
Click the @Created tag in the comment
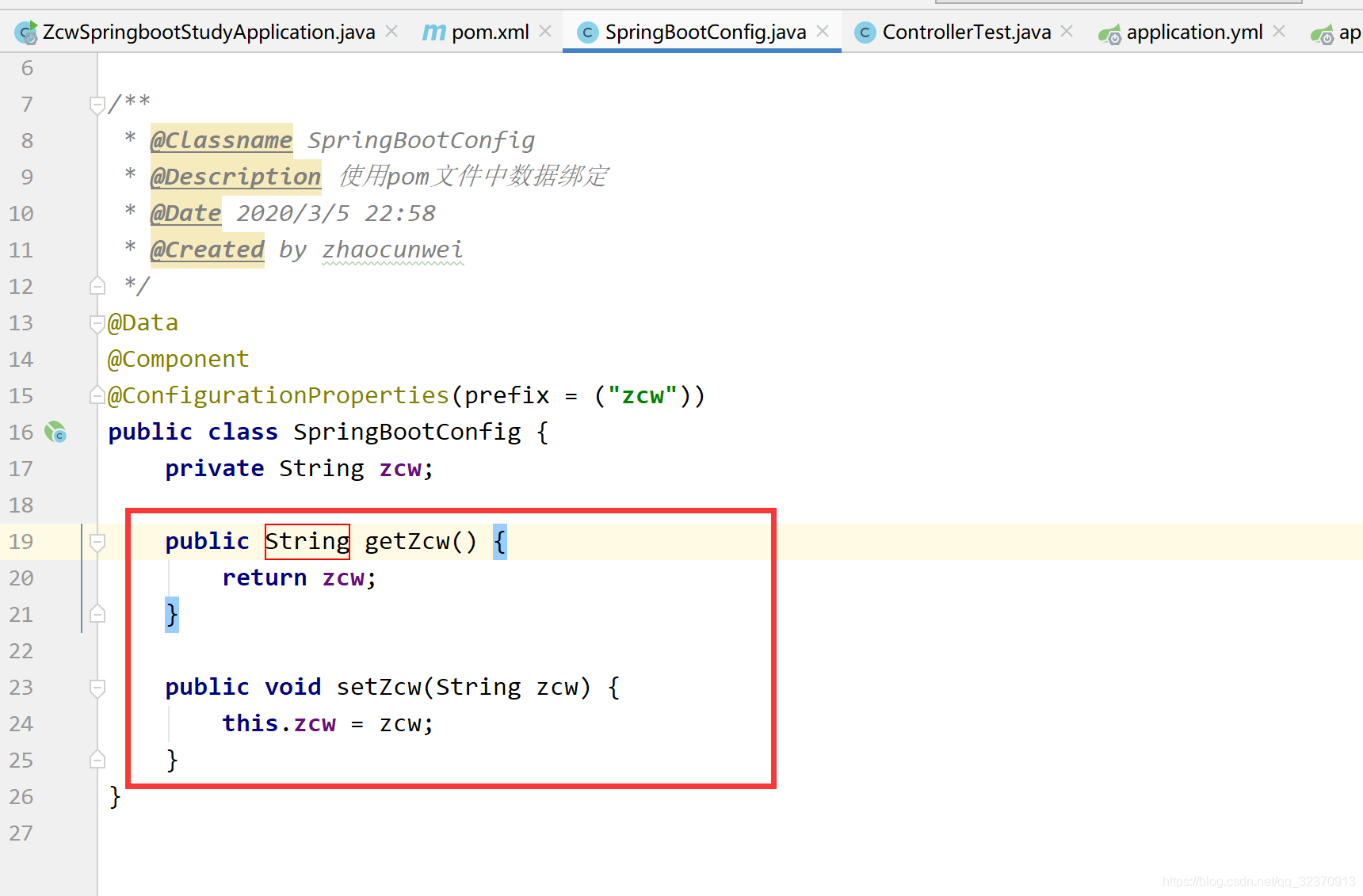207,250
